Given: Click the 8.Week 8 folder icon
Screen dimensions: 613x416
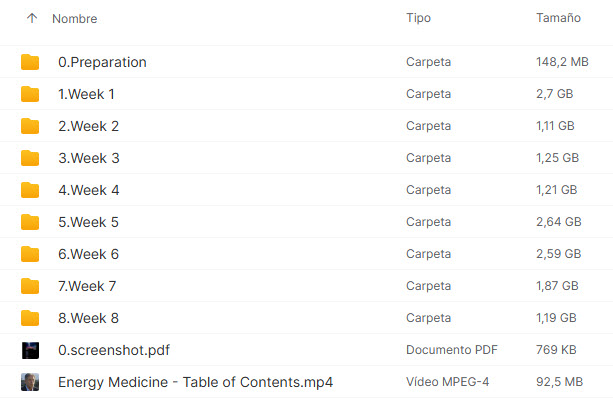Looking at the screenshot, I should [30, 318].
